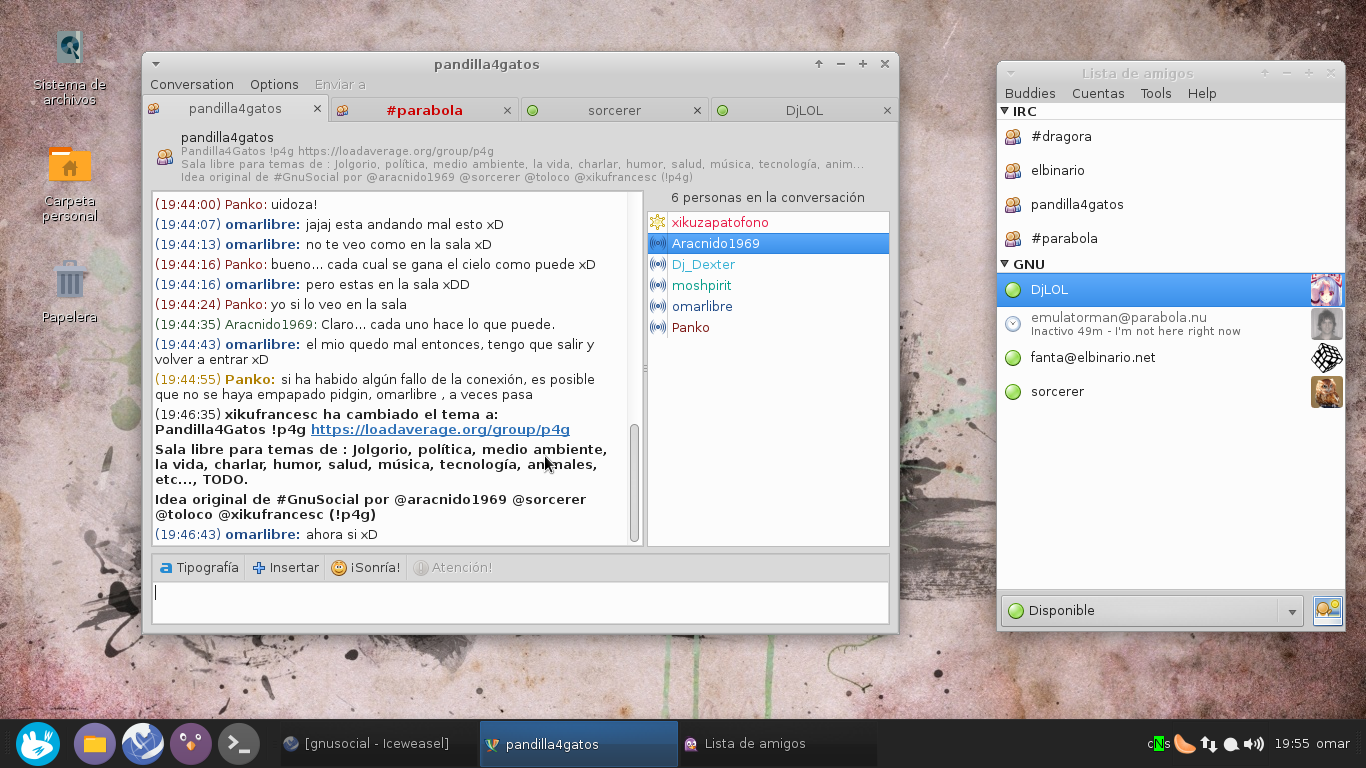This screenshot has width=1366, height=768.
Task: Select xikuzapatofono in the user list
Action: [x=768, y=222]
